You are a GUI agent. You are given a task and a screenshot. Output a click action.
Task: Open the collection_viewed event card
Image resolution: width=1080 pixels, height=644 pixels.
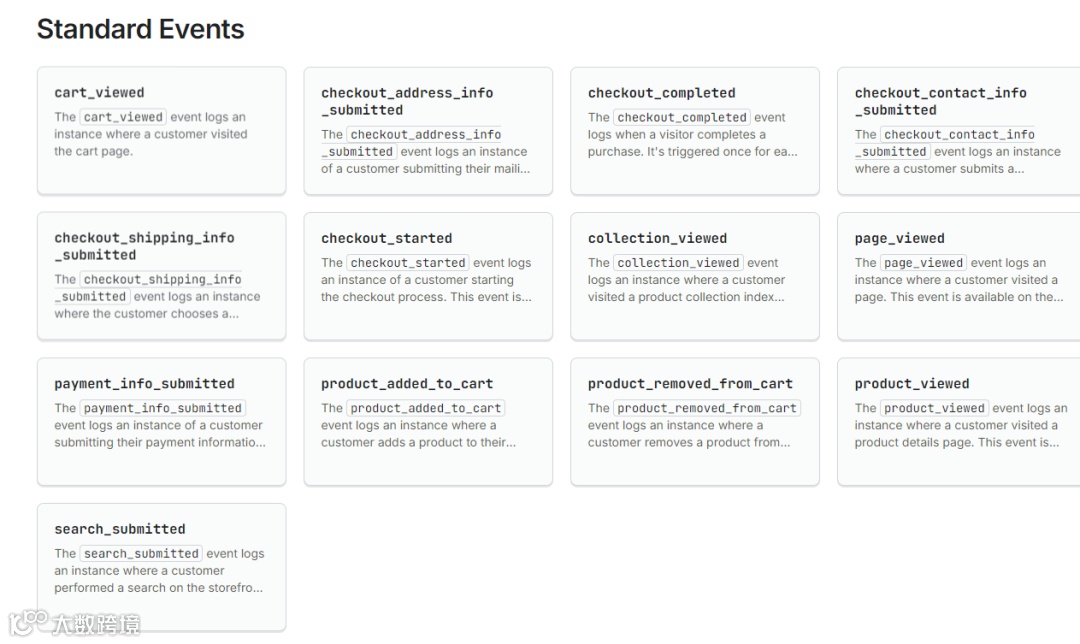pyautogui.click(x=695, y=275)
